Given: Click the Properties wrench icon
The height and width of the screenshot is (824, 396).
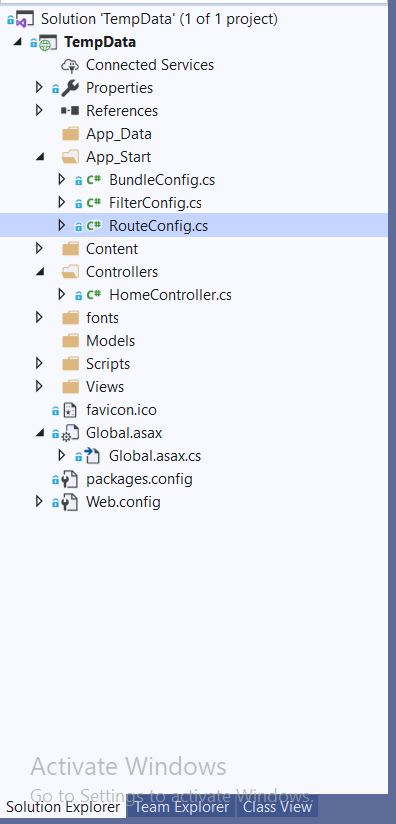Looking at the screenshot, I should (x=70, y=88).
